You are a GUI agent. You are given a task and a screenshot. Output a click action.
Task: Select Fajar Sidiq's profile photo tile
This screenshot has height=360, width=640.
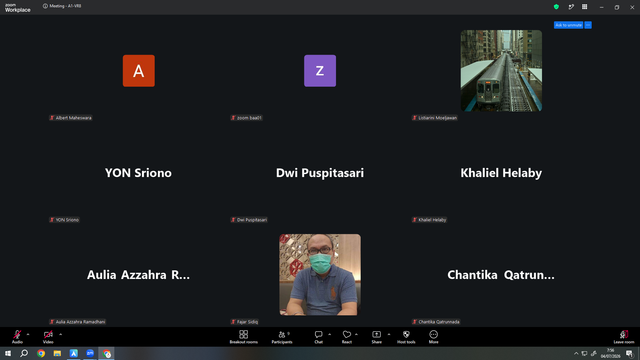[x=320, y=275]
